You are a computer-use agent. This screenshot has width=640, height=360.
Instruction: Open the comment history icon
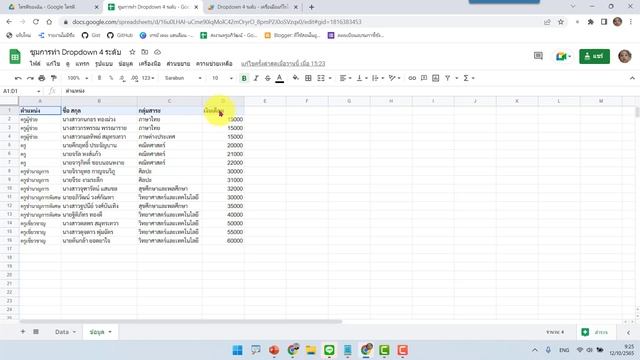[x=538, y=56]
